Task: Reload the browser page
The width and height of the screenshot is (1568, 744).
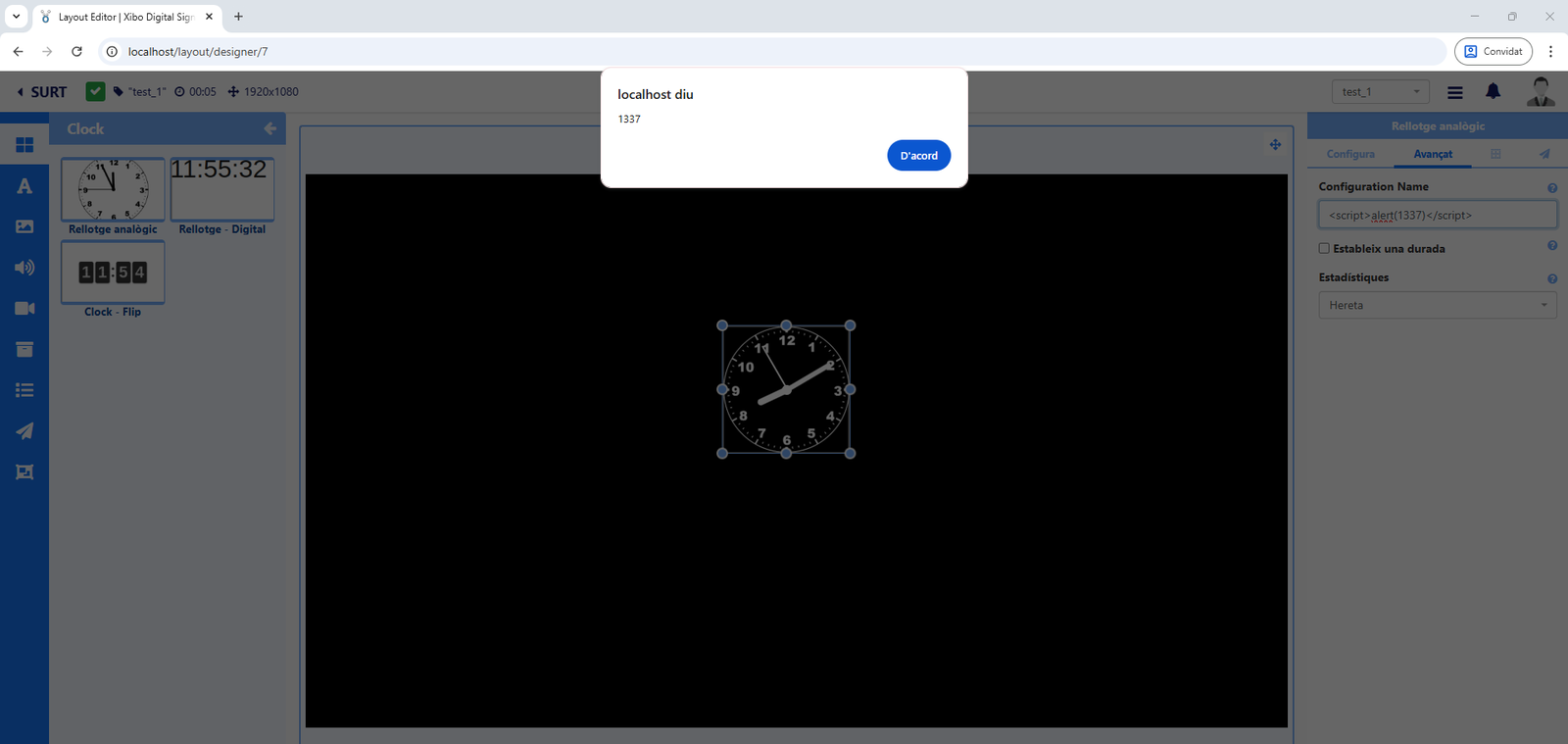Action: coord(76,52)
